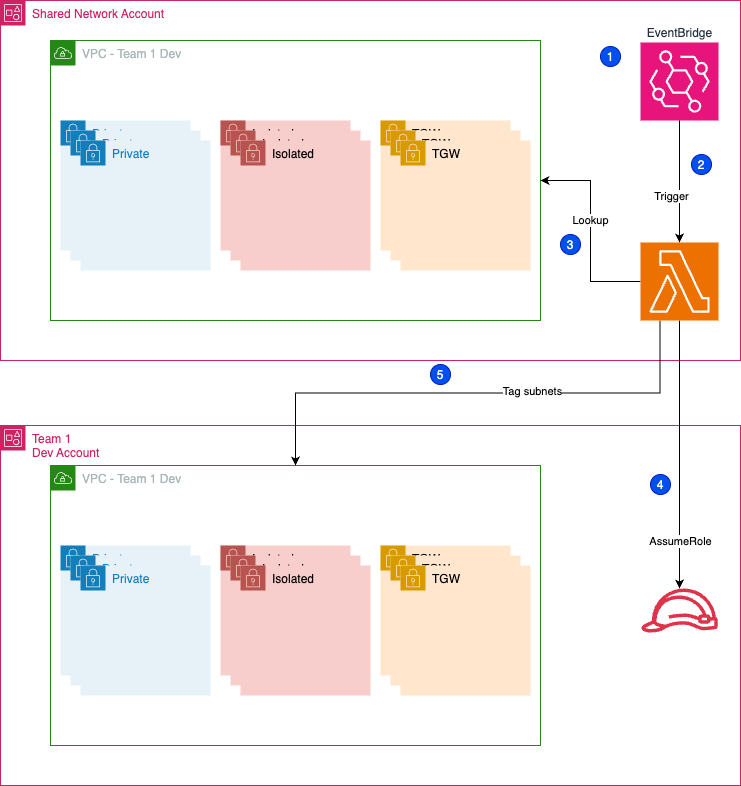Select Private subnet lock icon in Shared Network VPC
The height and width of the screenshot is (786, 741).
click(x=93, y=154)
